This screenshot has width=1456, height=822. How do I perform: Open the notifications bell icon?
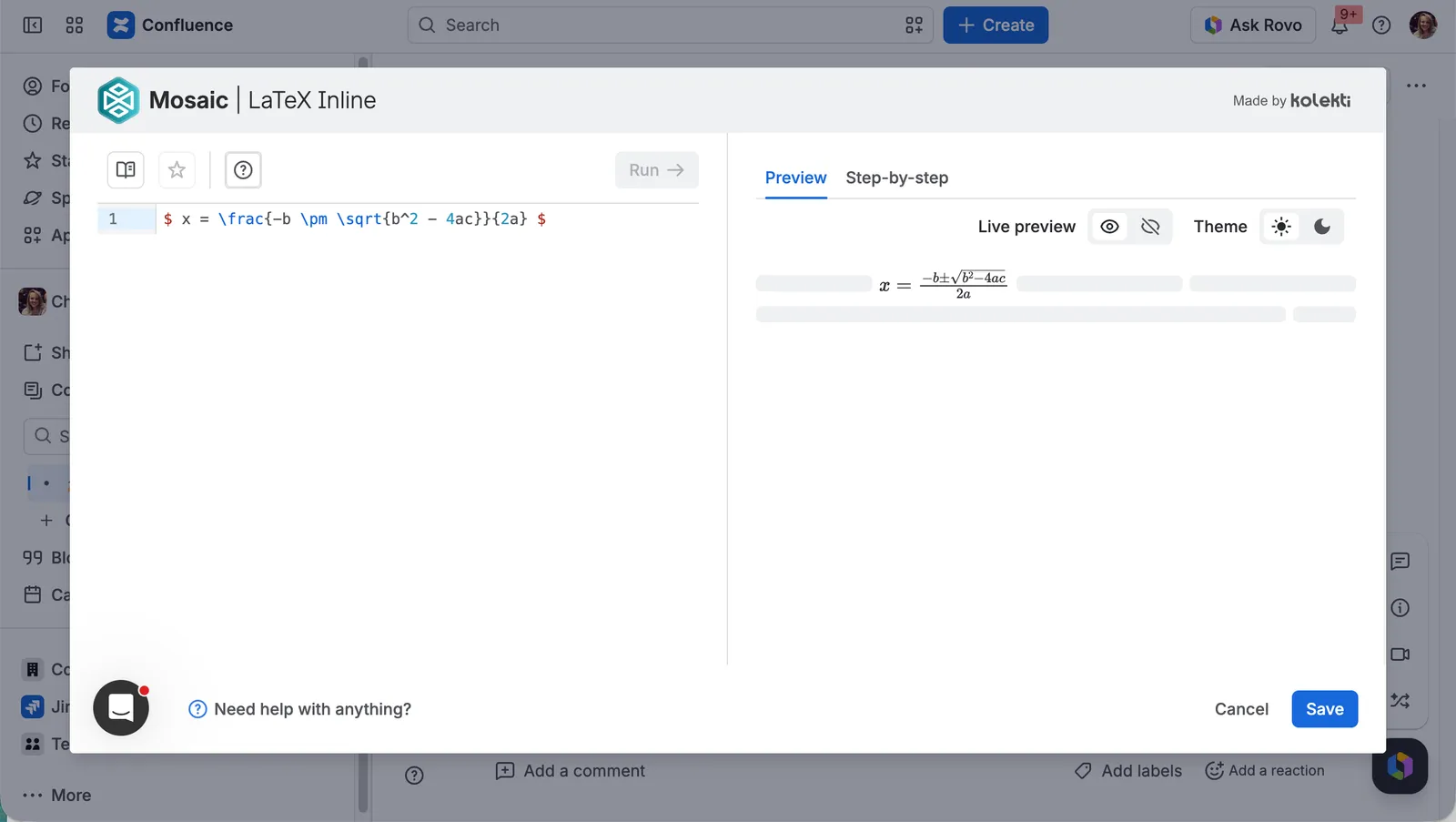click(x=1340, y=25)
